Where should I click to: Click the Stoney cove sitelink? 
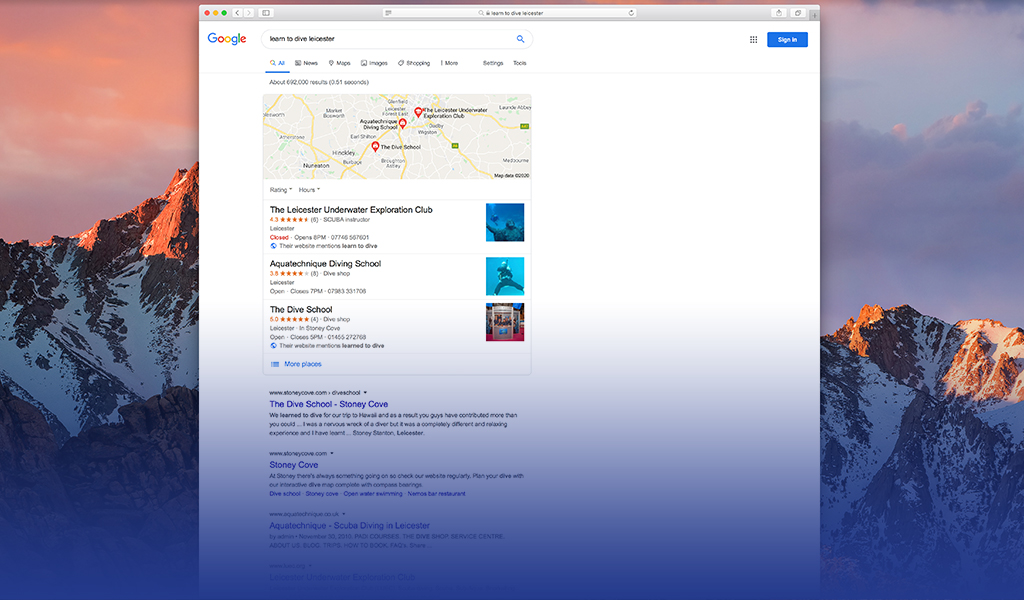pos(322,494)
